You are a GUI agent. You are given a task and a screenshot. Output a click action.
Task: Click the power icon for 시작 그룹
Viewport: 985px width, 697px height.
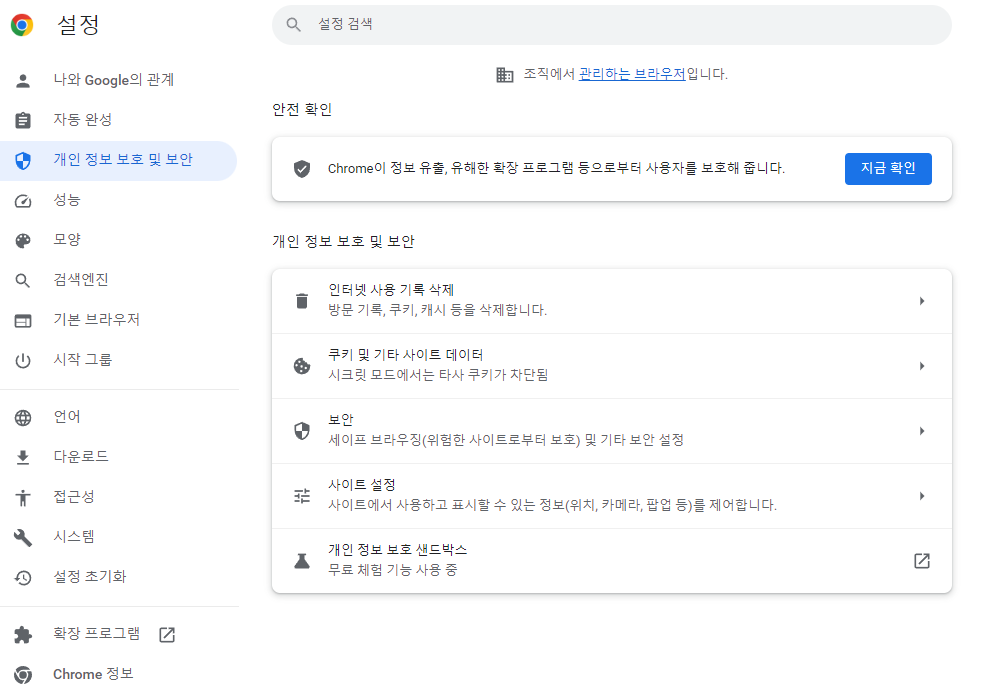click(23, 360)
